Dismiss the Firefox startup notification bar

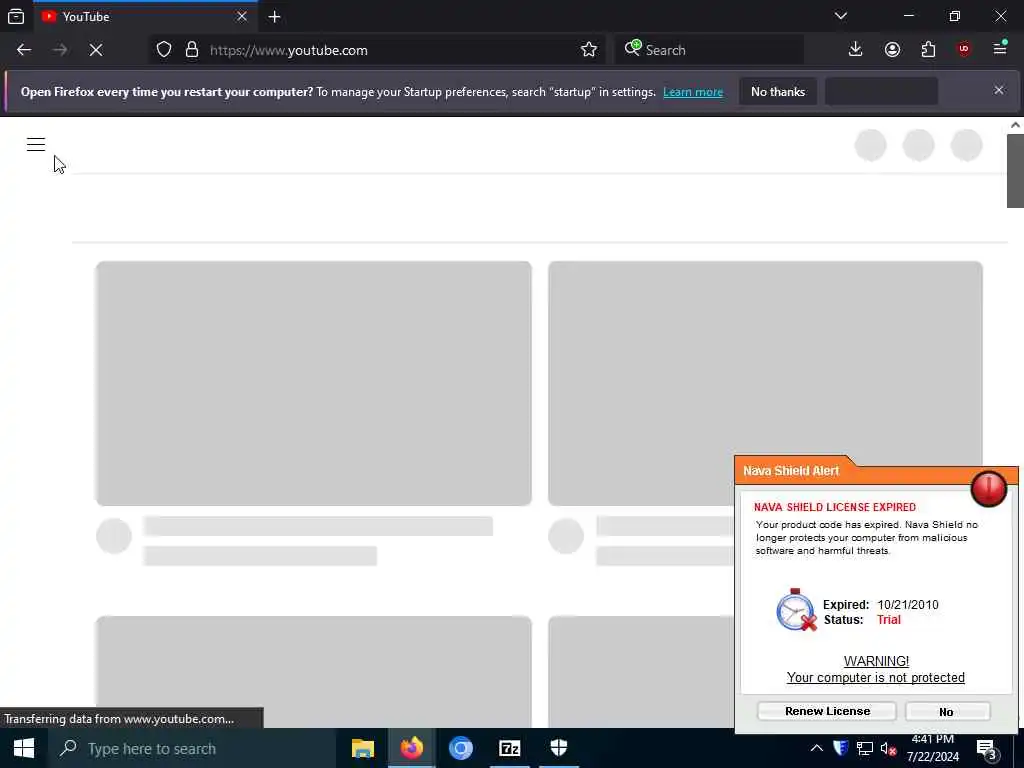pos(999,90)
